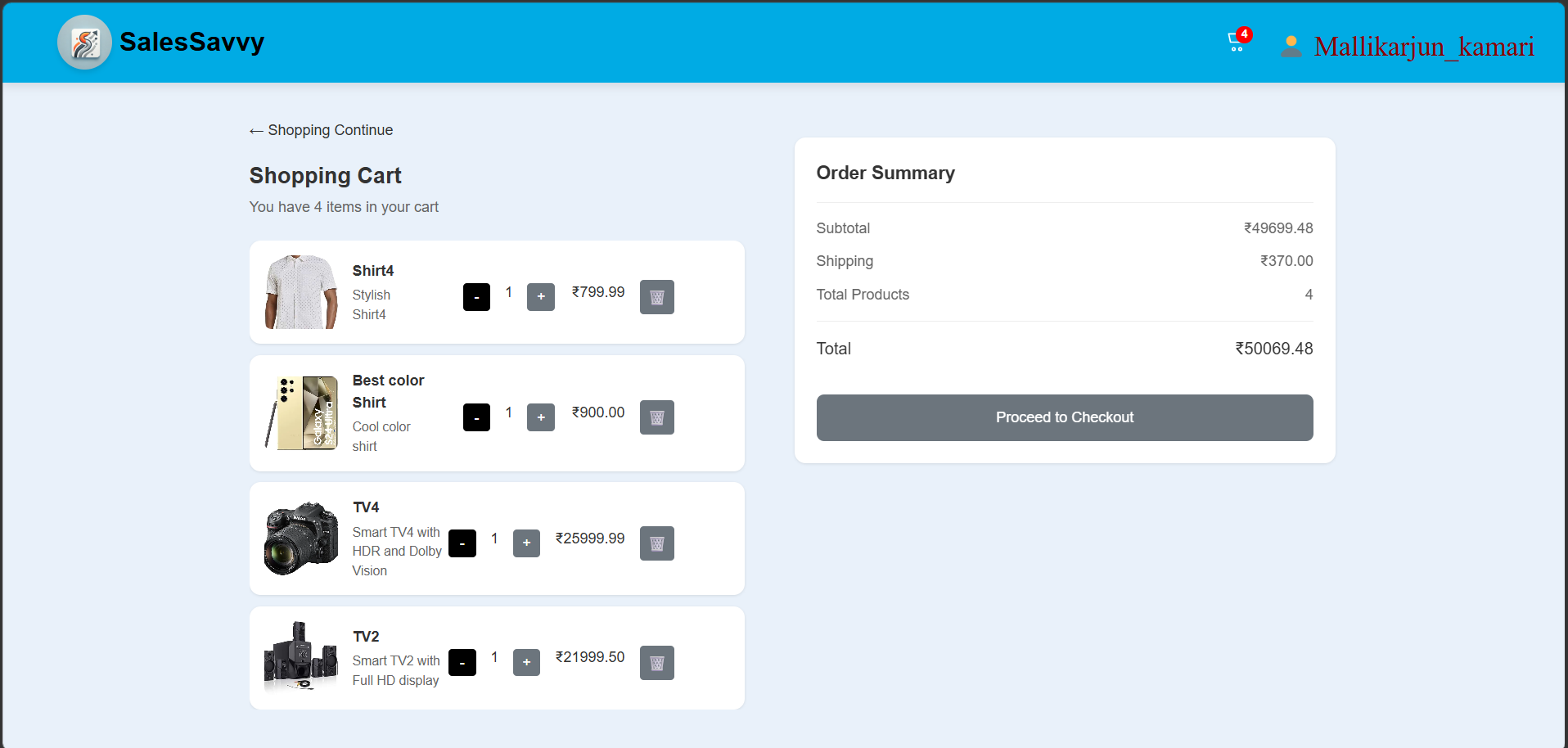Decrease Shirt4 quantity with minus button
1568x748 pixels.
coord(476,297)
